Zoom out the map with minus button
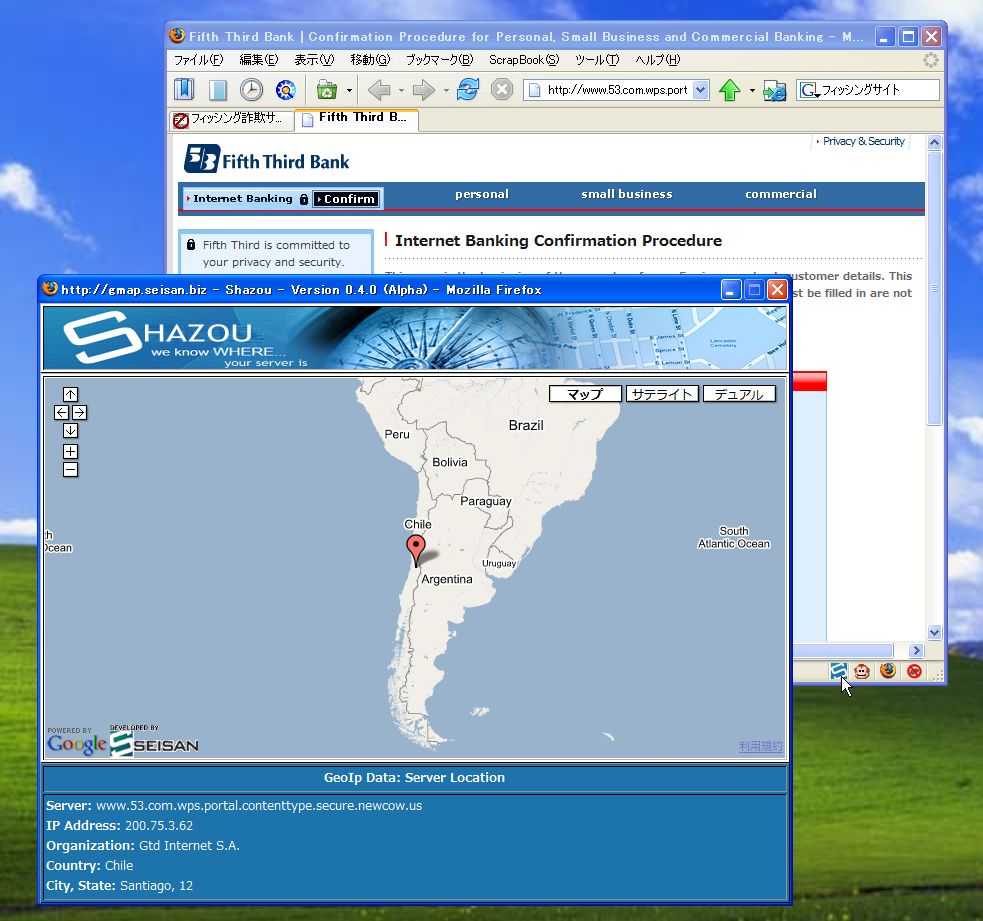The width and height of the screenshot is (983, 921). click(x=70, y=470)
